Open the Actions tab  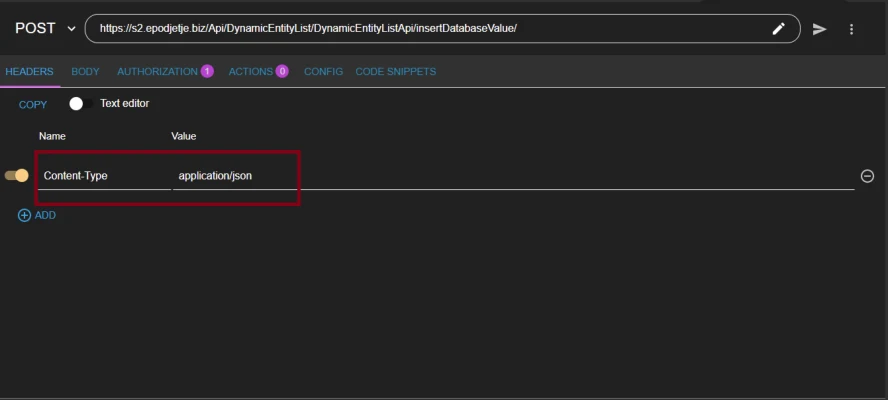(258, 72)
